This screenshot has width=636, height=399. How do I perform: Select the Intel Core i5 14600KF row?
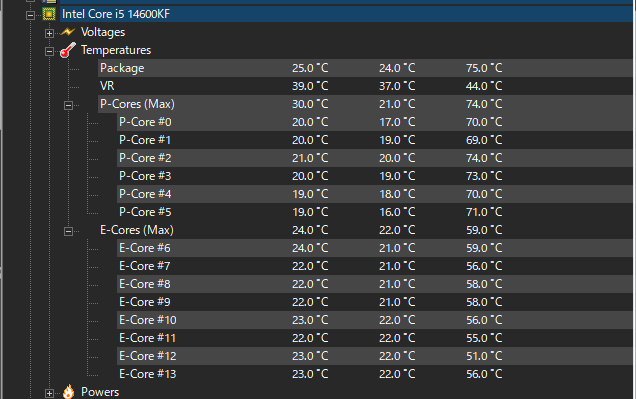346,14
